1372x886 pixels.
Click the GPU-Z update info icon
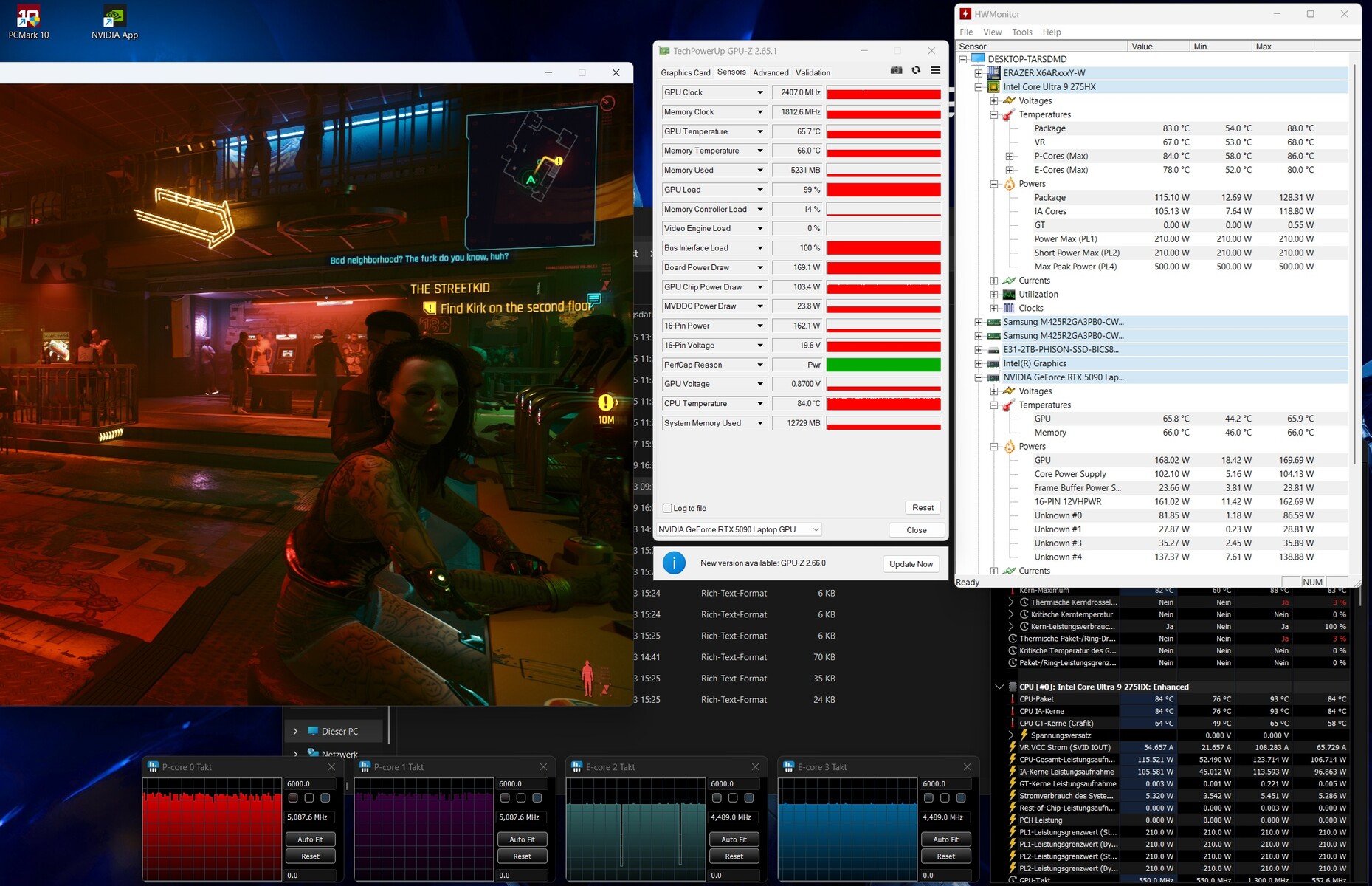coord(674,563)
